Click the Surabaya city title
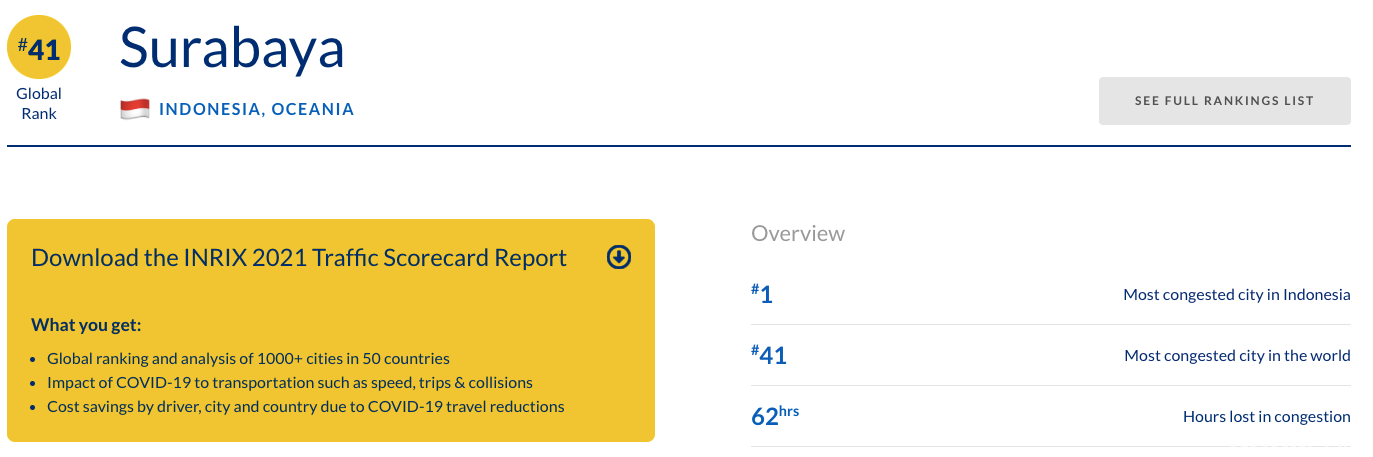Screen dimensions: 1373x457 pos(232,48)
